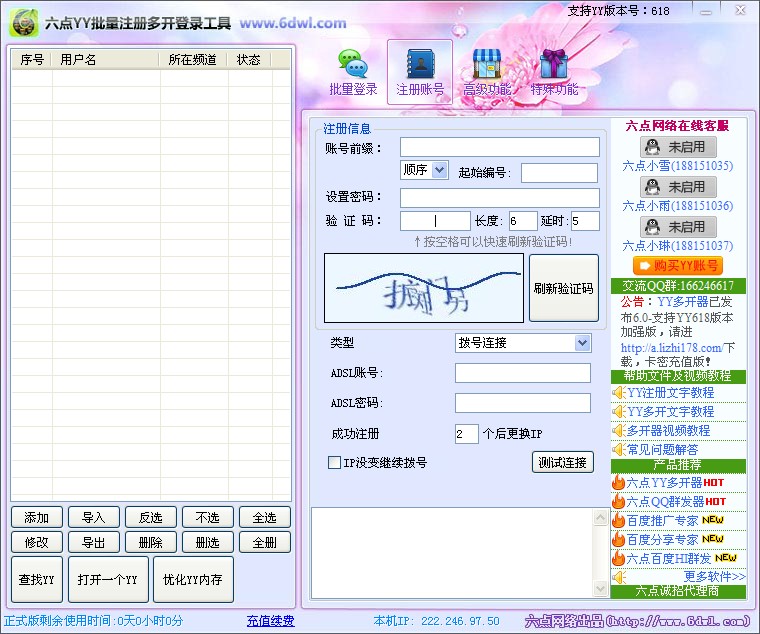Click the 所在频道 column header

pyautogui.click(x=193, y=60)
